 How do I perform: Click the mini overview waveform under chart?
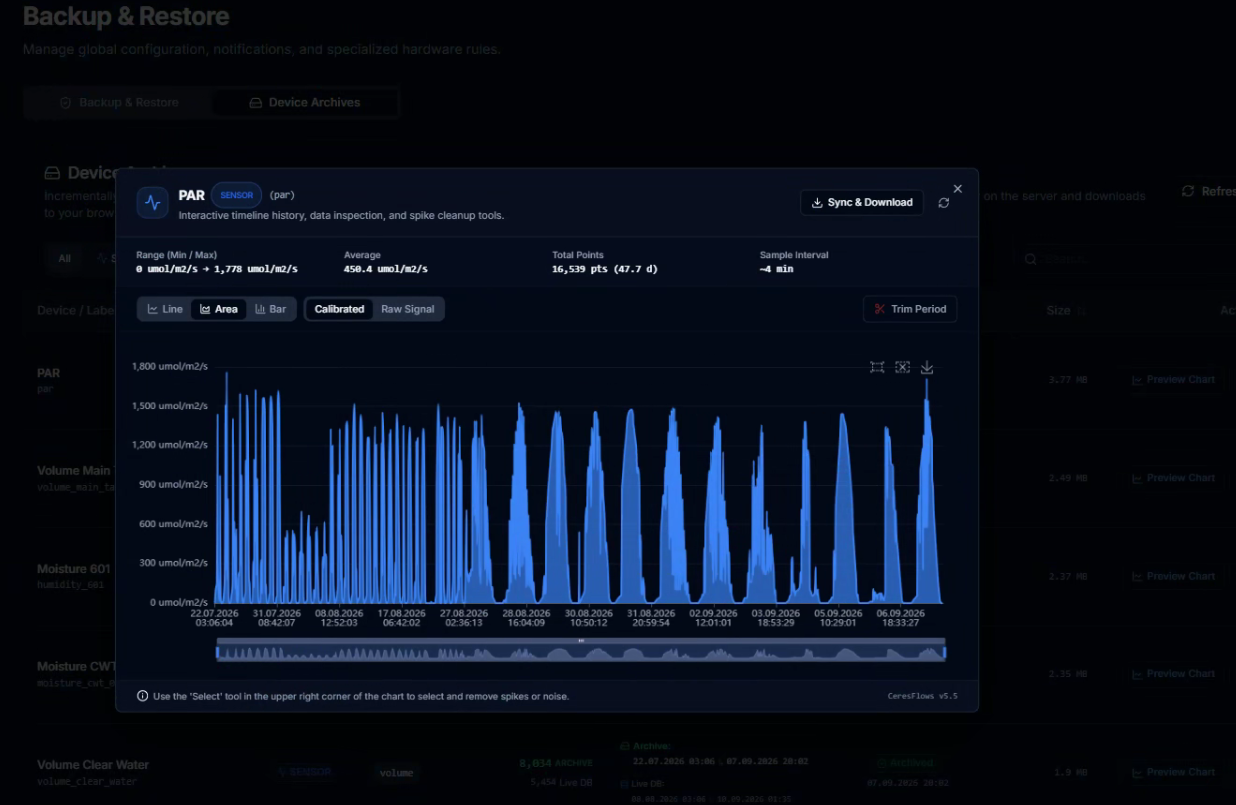coord(581,653)
